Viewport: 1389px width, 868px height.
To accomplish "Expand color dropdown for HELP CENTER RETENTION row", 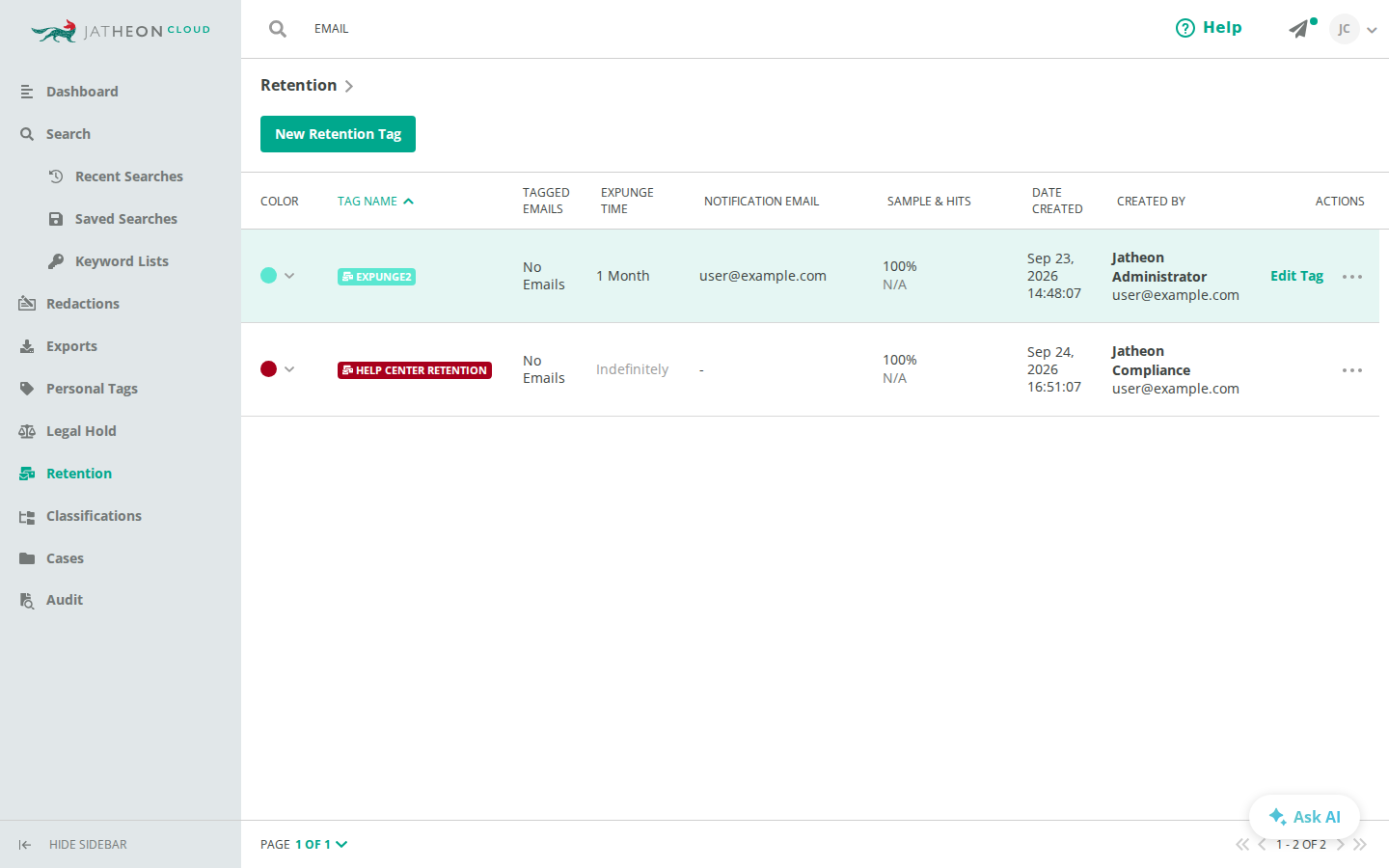I will (289, 369).
